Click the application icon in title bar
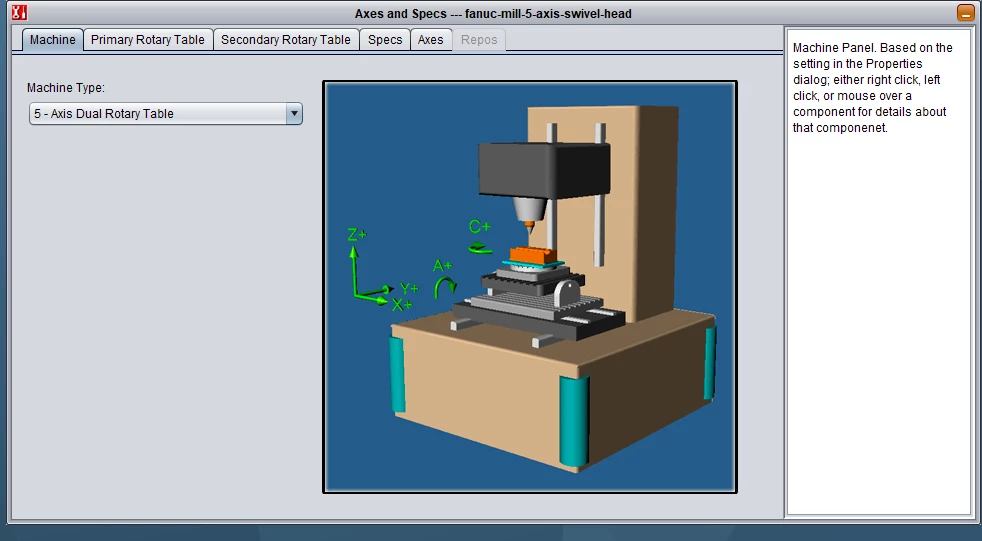The image size is (982, 541). (19, 12)
